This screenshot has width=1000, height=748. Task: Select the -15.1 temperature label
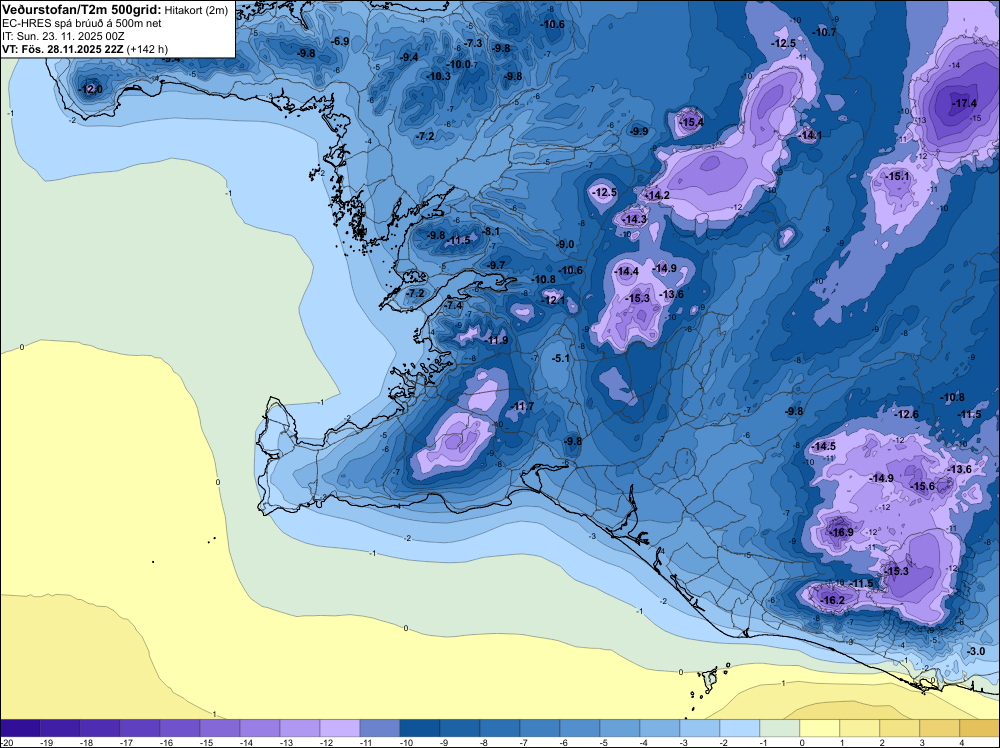pyautogui.click(x=898, y=176)
